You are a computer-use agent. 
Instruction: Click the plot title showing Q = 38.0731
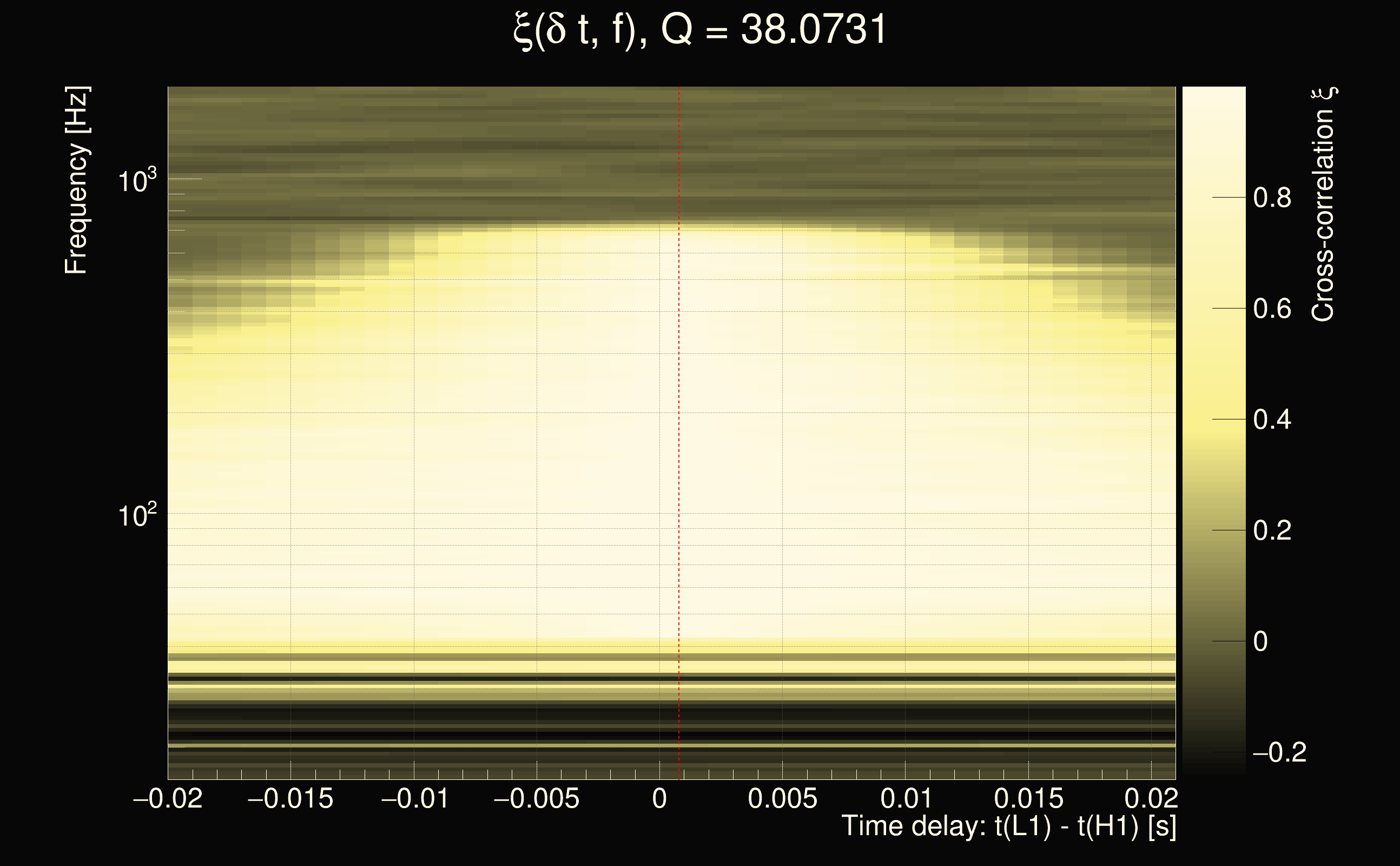click(699, 30)
